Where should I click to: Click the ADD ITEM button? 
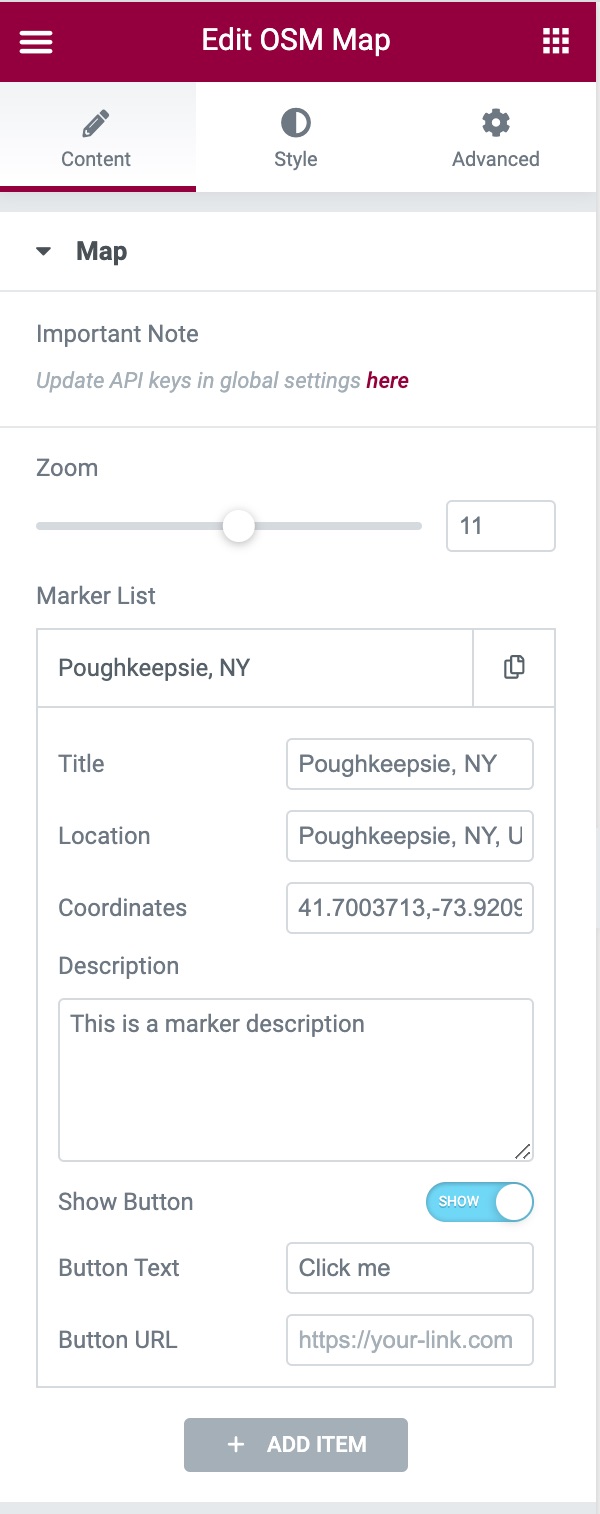[x=296, y=1444]
